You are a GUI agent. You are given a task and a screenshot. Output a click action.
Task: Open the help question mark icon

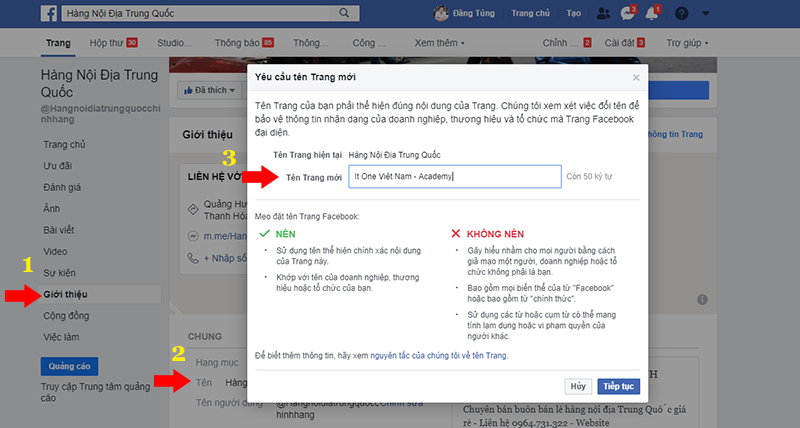682,14
